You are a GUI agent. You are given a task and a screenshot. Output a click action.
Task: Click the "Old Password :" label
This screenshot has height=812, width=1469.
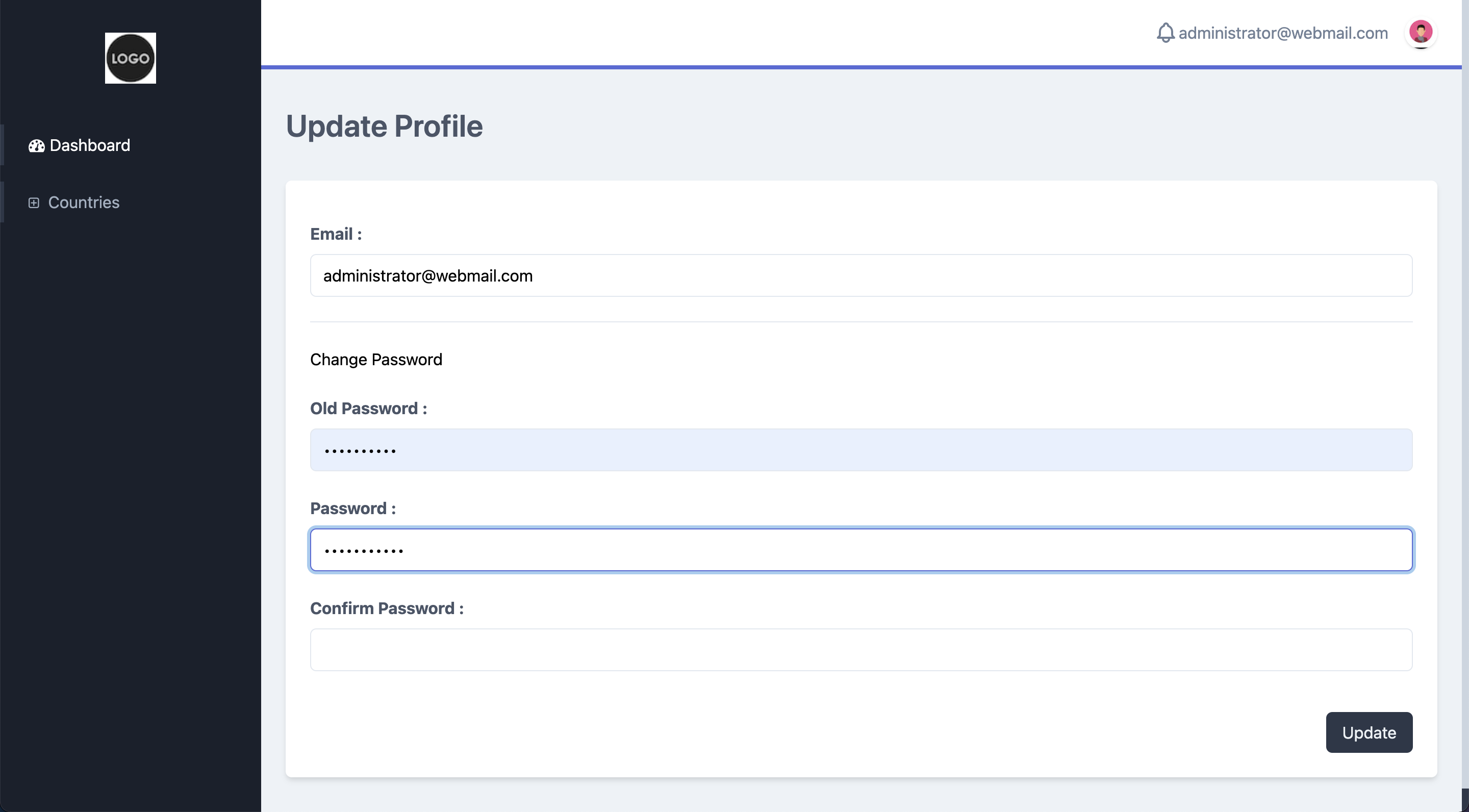coord(368,408)
